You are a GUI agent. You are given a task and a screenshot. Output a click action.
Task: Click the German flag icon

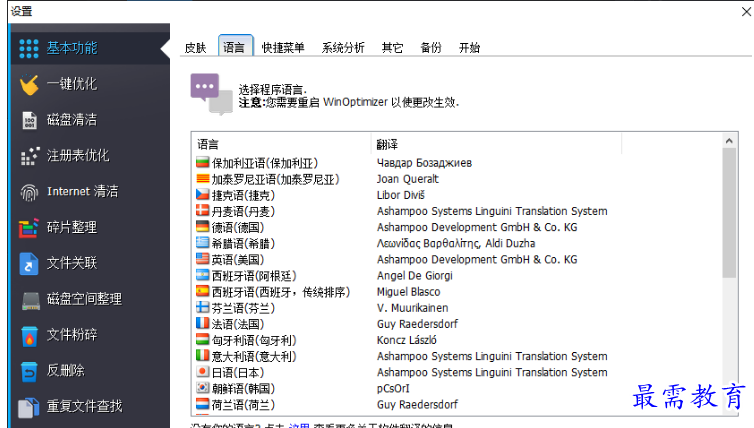[x=202, y=227]
